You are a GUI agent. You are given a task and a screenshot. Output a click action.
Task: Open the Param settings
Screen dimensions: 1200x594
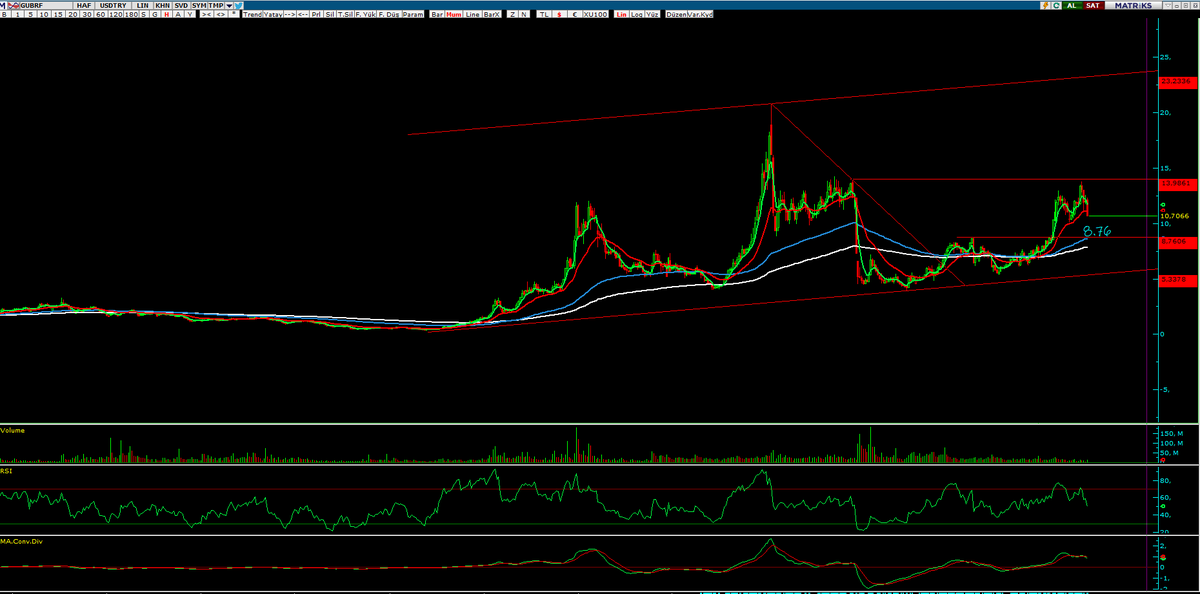(413, 15)
